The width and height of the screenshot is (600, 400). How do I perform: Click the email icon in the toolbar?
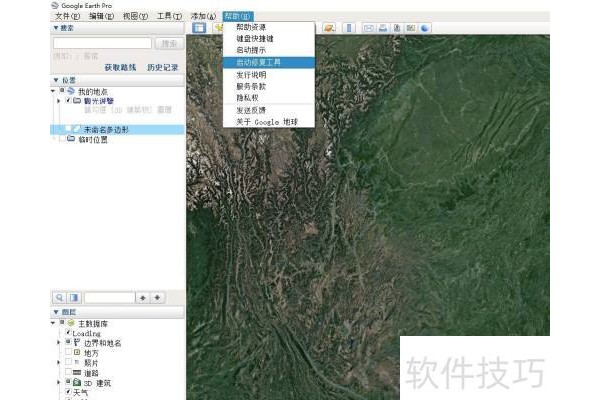[x=369, y=28]
